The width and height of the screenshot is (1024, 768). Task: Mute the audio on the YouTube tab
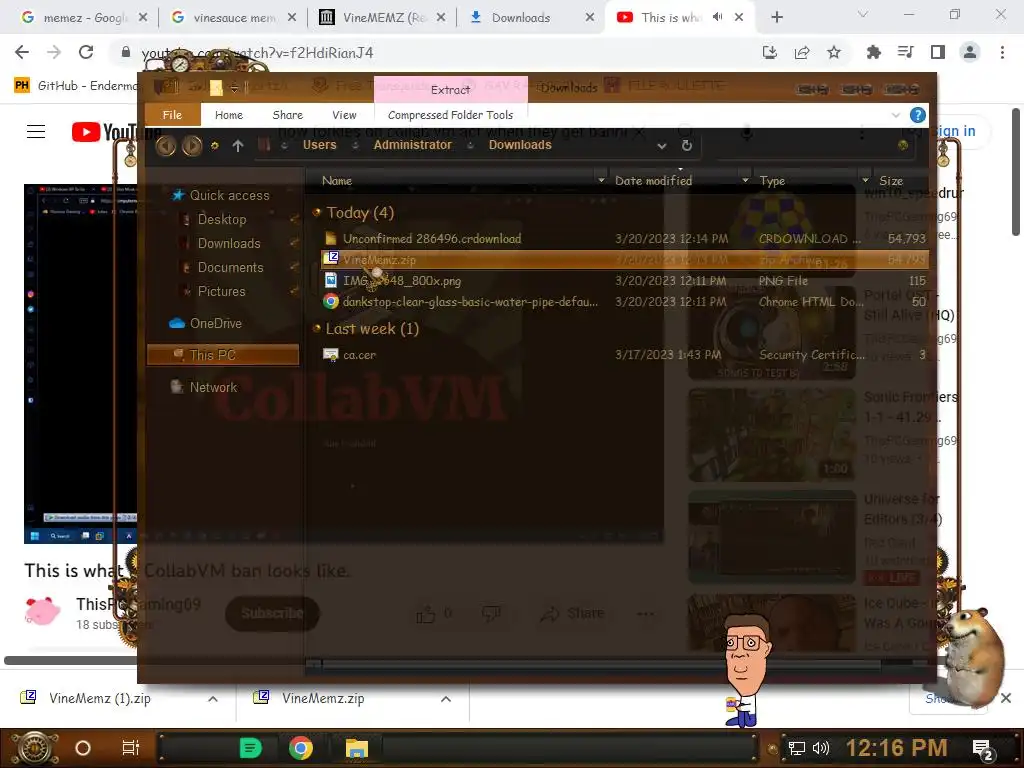tap(718, 17)
